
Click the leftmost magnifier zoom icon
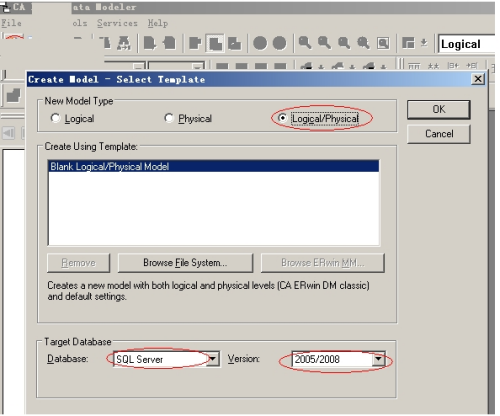pos(305,43)
